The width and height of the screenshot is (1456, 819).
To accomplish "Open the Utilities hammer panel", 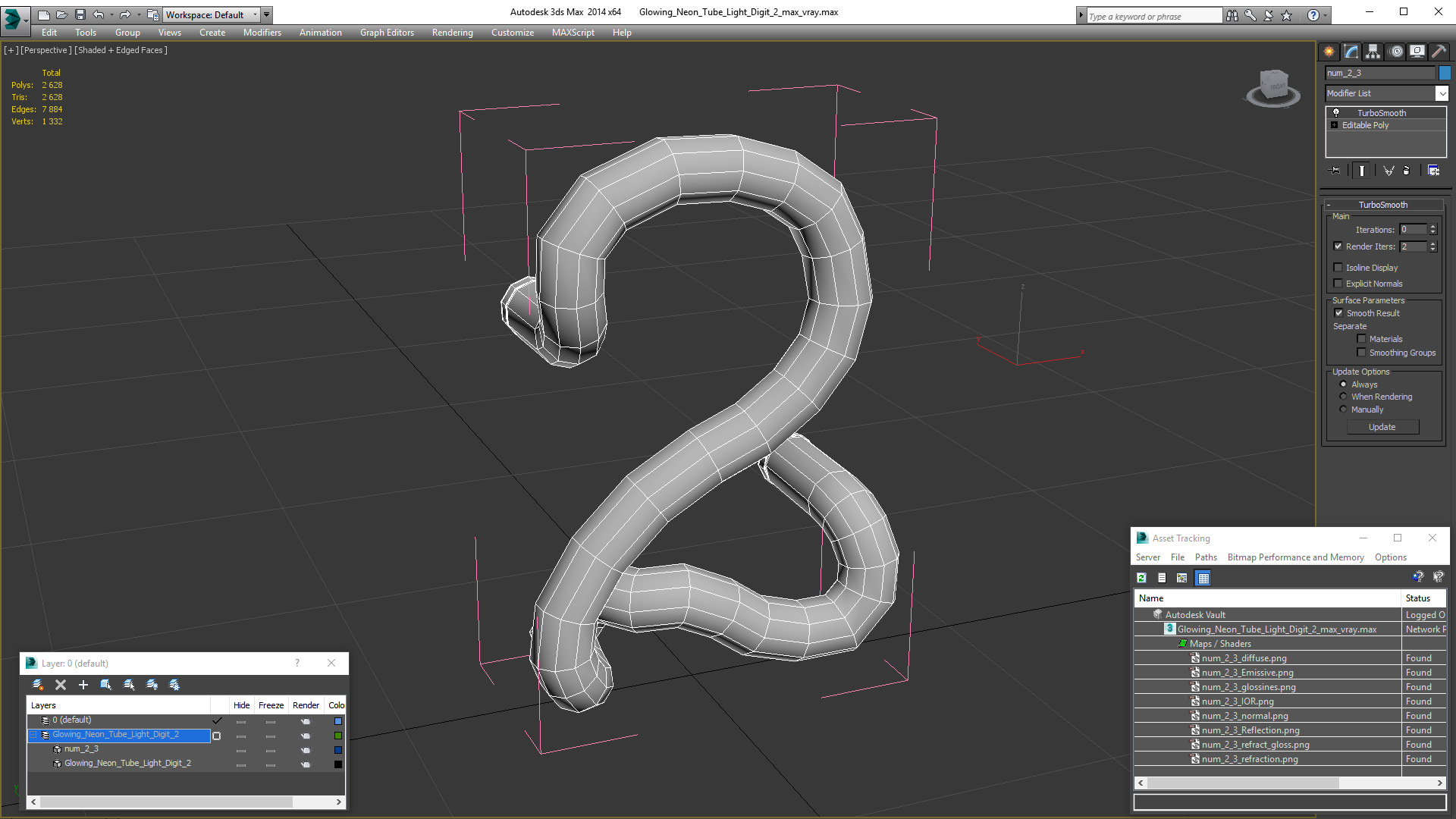I will [x=1439, y=52].
